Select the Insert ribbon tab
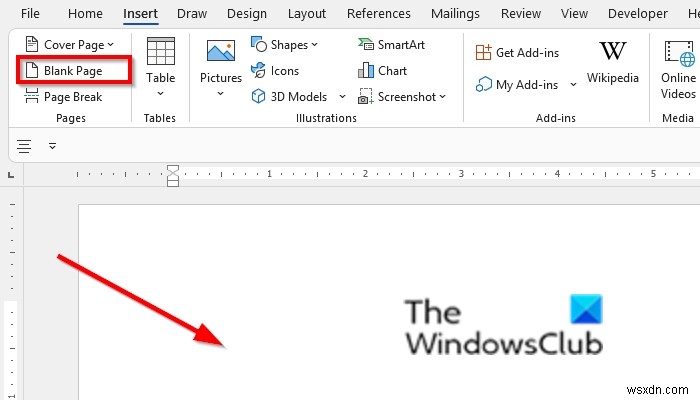The image size is (700, 400). pyautogui.click(x=141, y=14)
